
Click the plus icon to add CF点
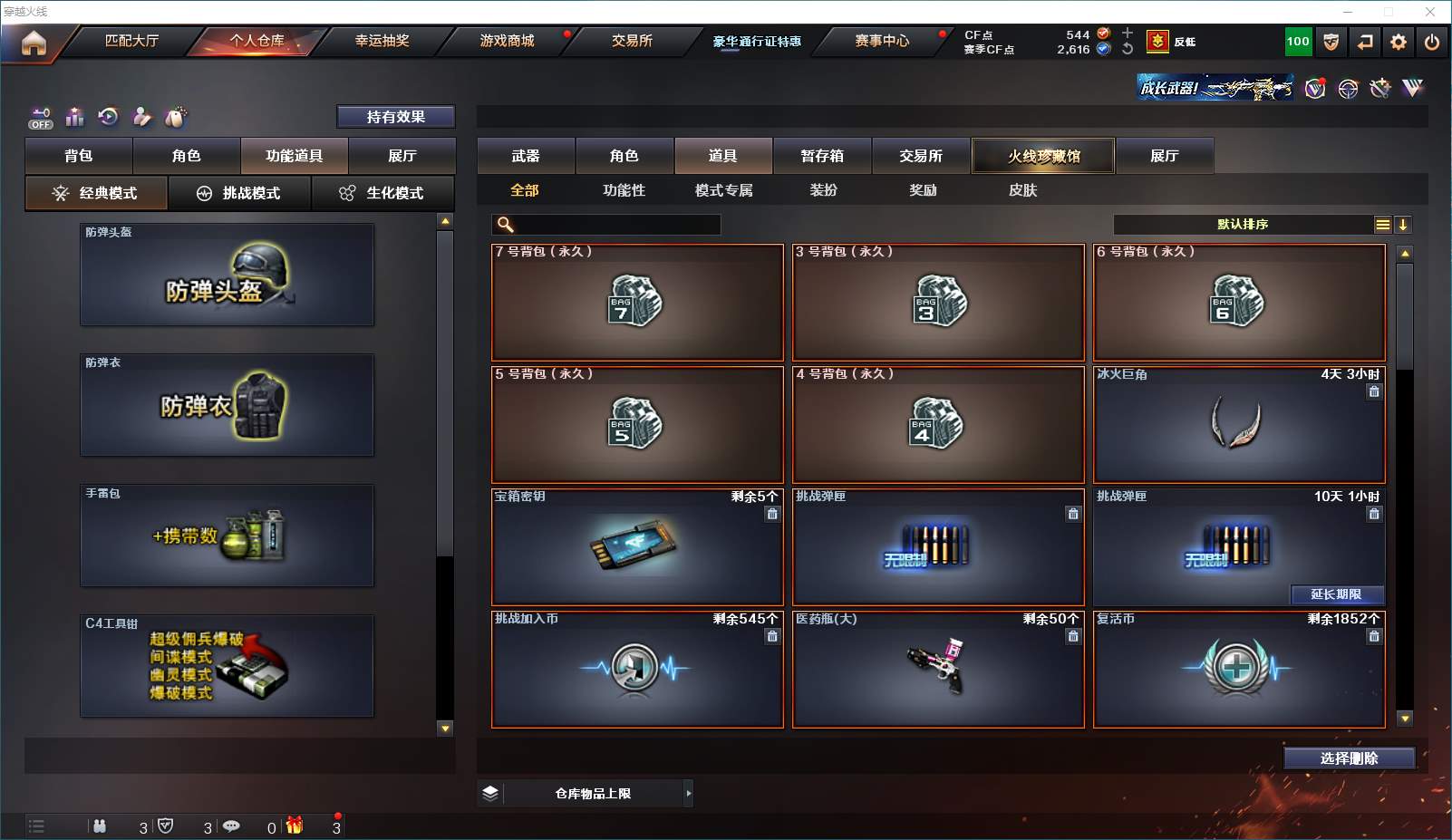[1128, 33]
